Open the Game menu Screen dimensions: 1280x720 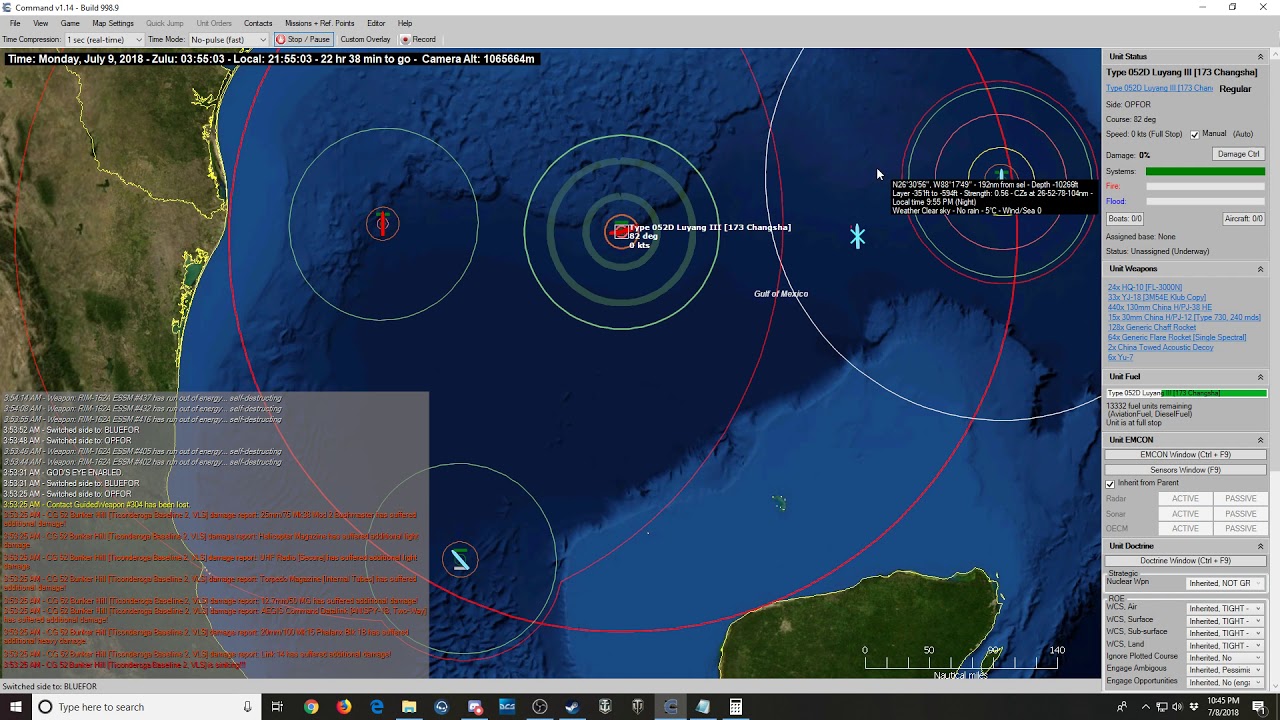click(x=70, y=23)
